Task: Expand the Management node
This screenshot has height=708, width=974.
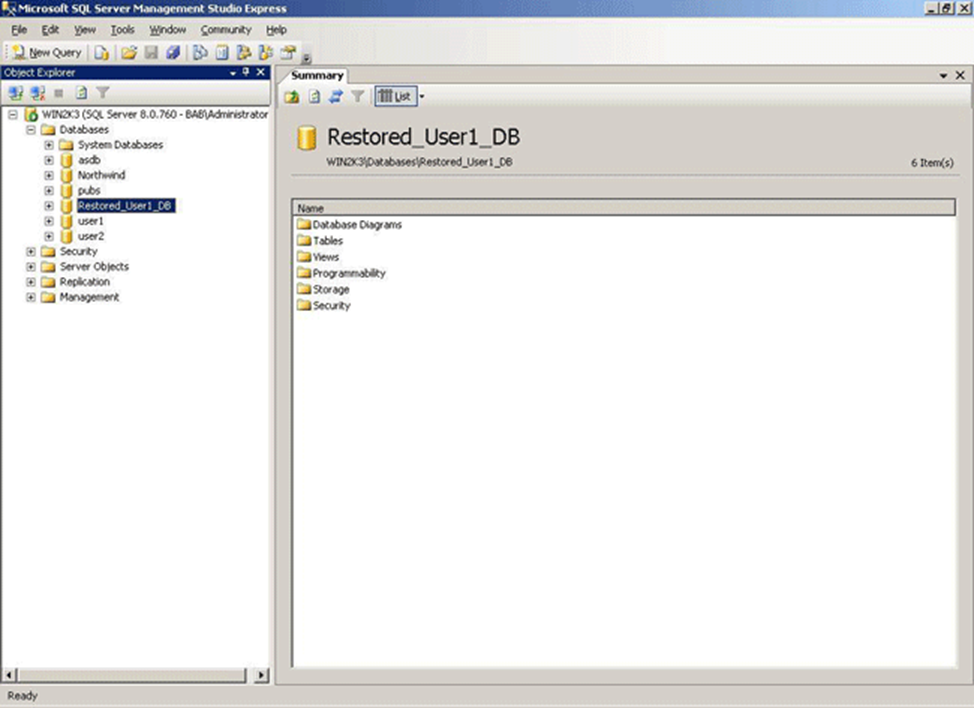Action: click(x=30, y=297)
